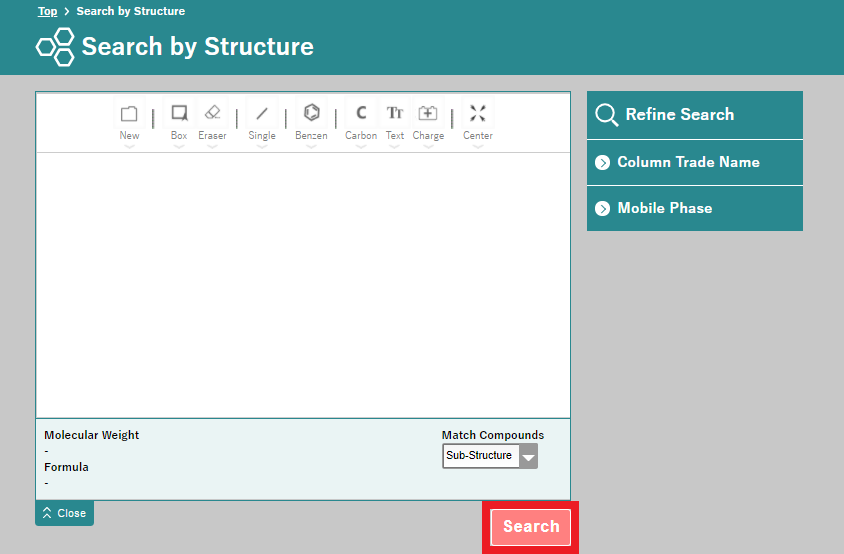Expand options under the Benzen tool
Screen dimensions: 844x554
point(312,146)
